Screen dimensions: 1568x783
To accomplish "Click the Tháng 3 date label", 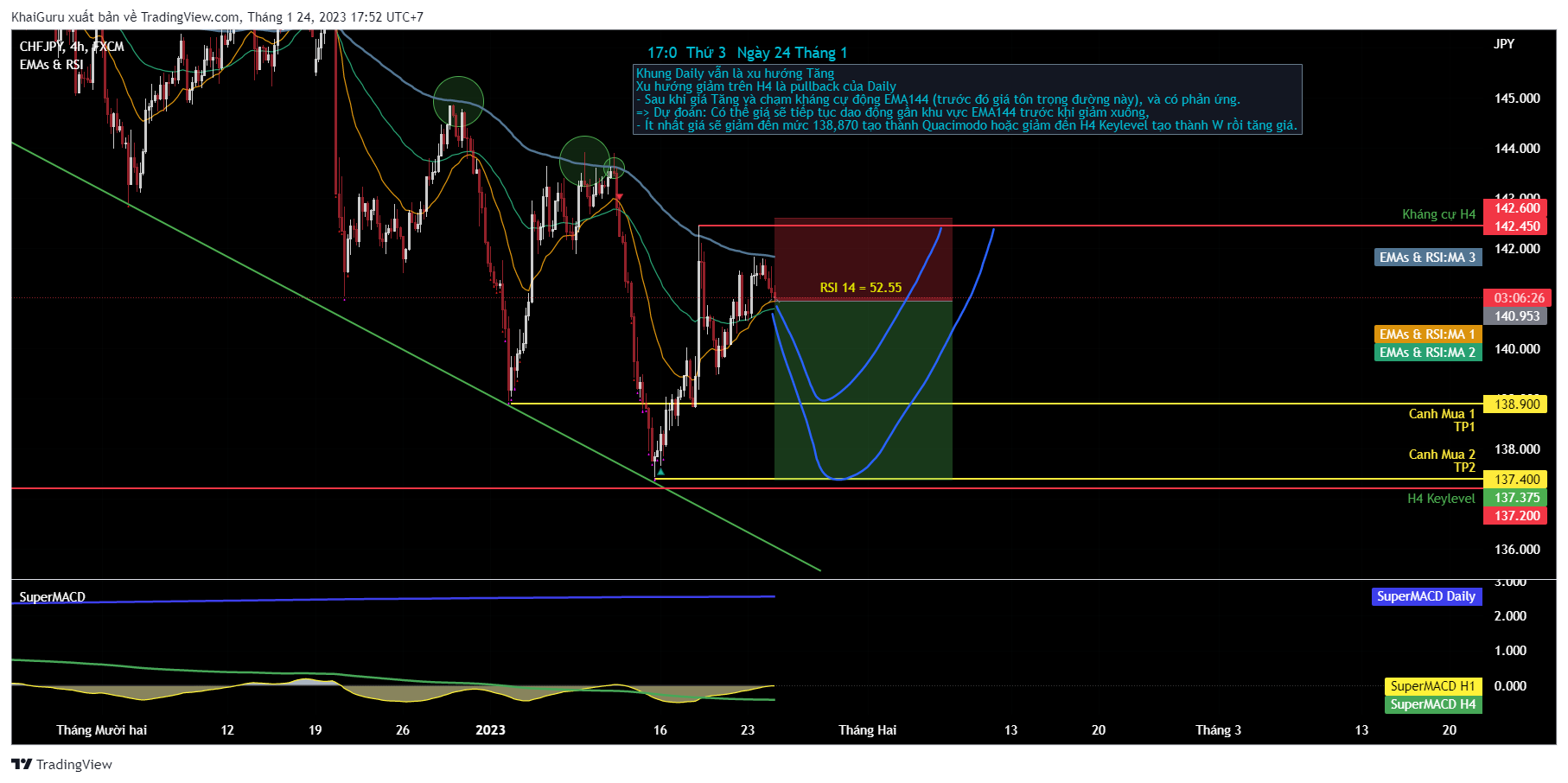I will click(1218, 730).
